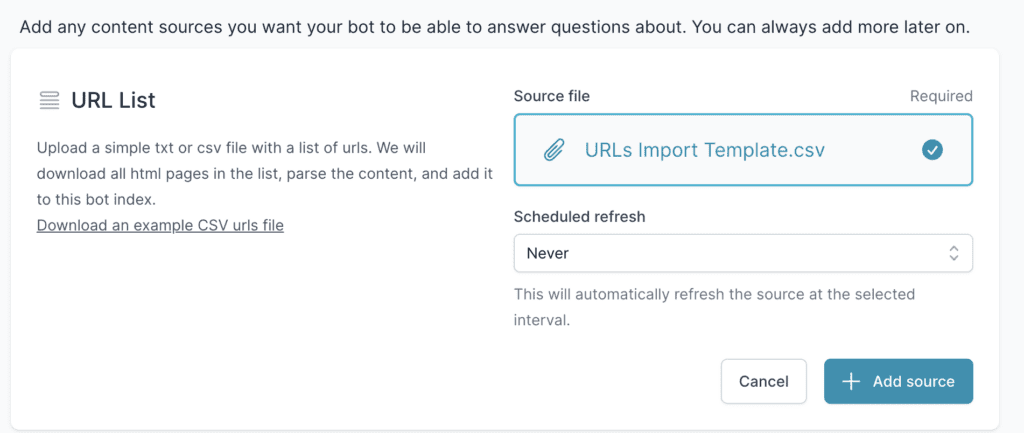1024x433 pixels.
Task: Open the Scheduled refresh dropdown showing Never
Action: coord(742,253)
